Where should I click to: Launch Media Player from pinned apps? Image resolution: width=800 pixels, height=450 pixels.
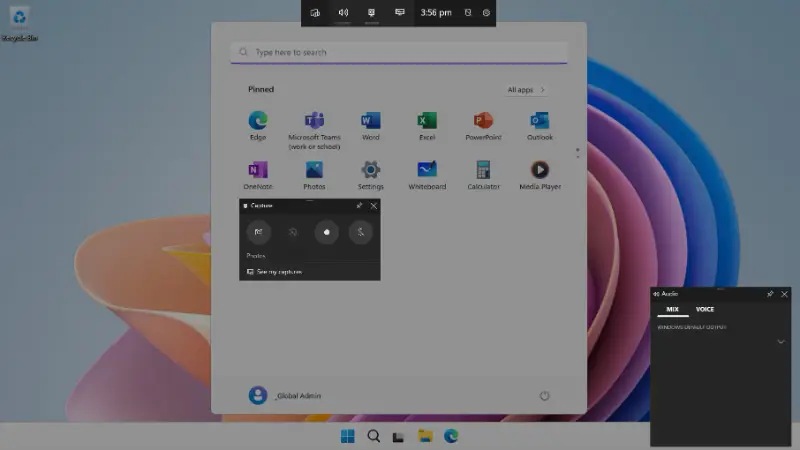(540, 176)
